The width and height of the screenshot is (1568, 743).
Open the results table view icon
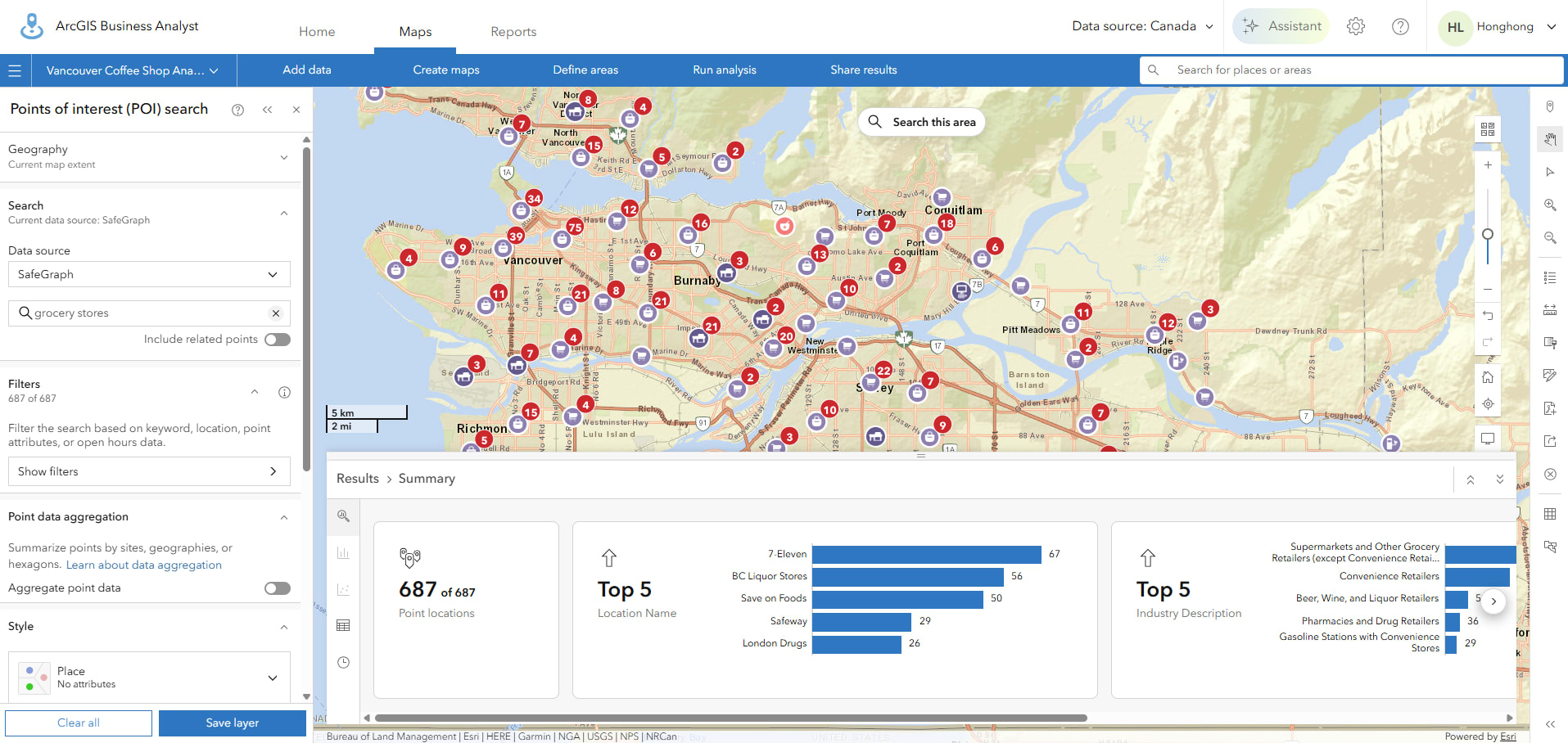pyautogui.click(x=343, y=625)
